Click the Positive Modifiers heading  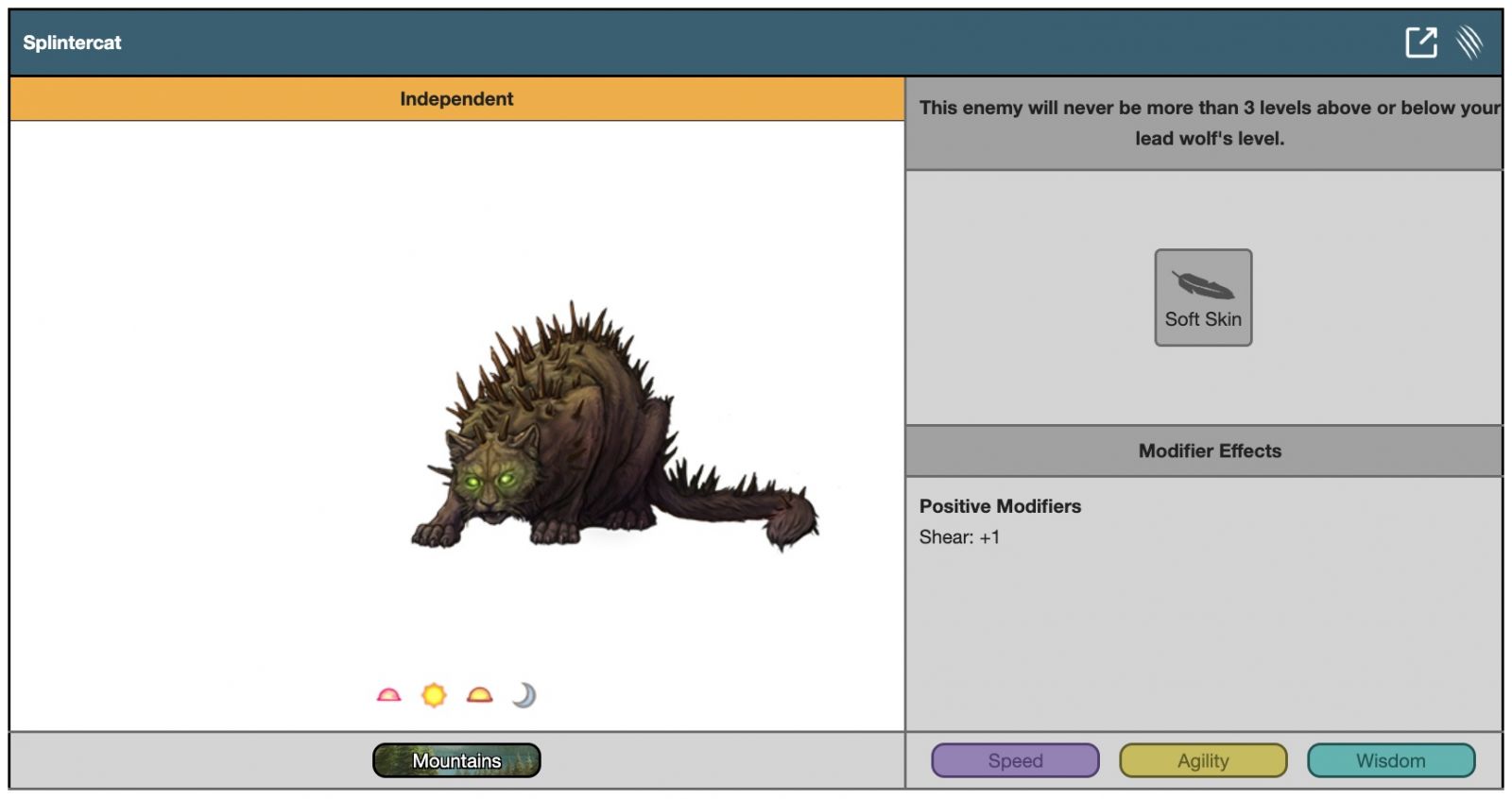coord(1000,506)
